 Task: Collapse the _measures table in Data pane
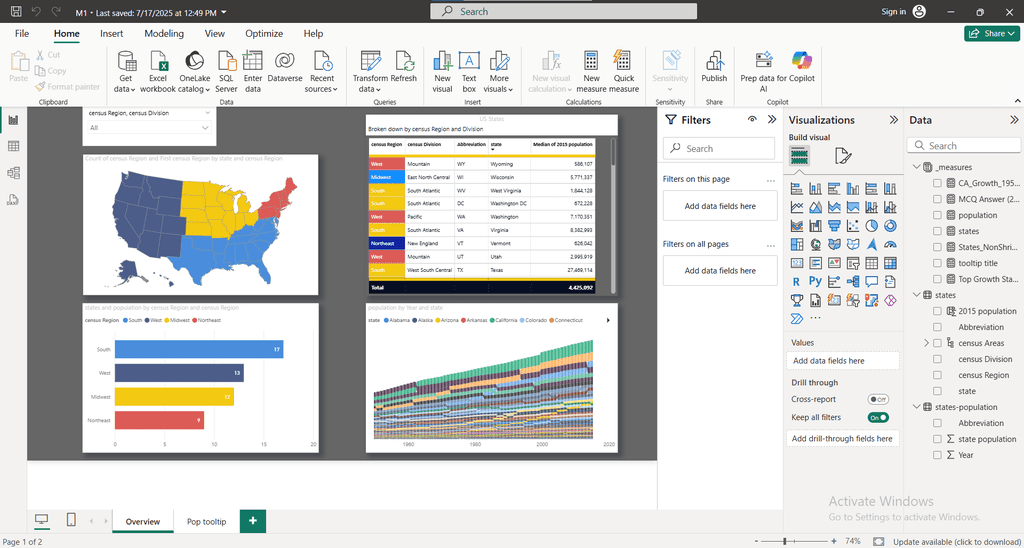(x=916, y=167)
